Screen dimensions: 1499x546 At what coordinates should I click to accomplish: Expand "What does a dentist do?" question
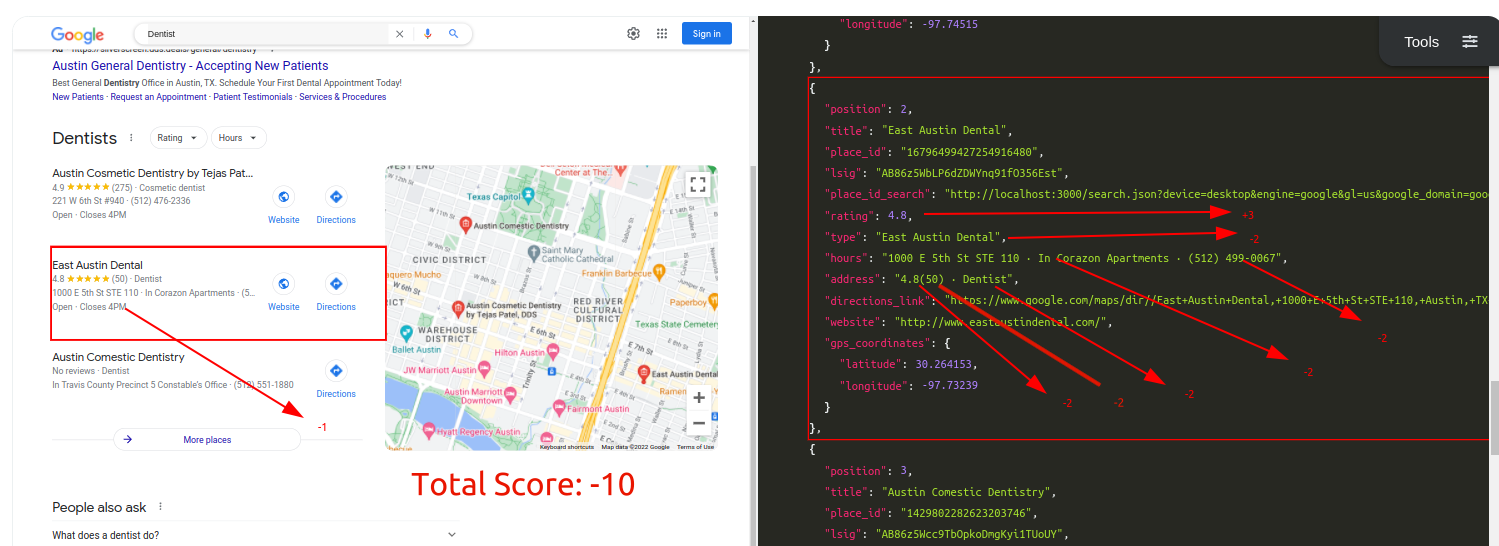pyautogui.click(x=255, y=535)
